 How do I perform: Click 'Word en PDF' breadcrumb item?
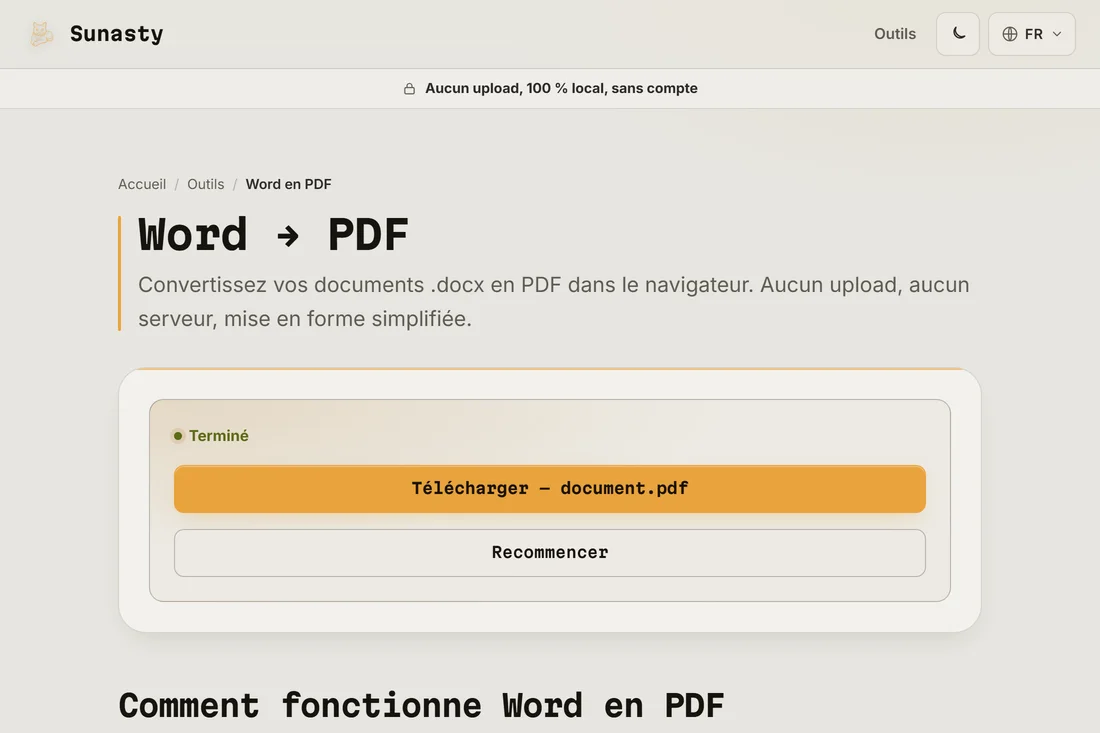(288, 184)
